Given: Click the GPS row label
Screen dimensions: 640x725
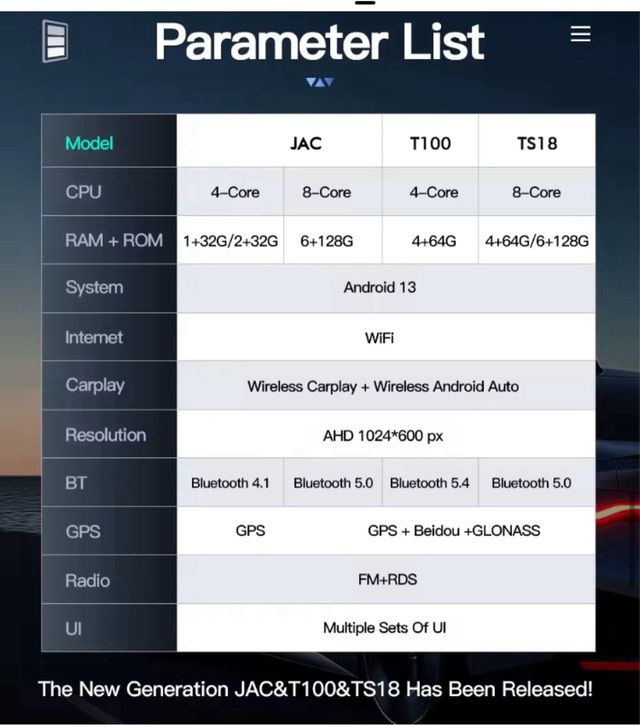Looking at the screenshot, I should (x=83, y=532).
